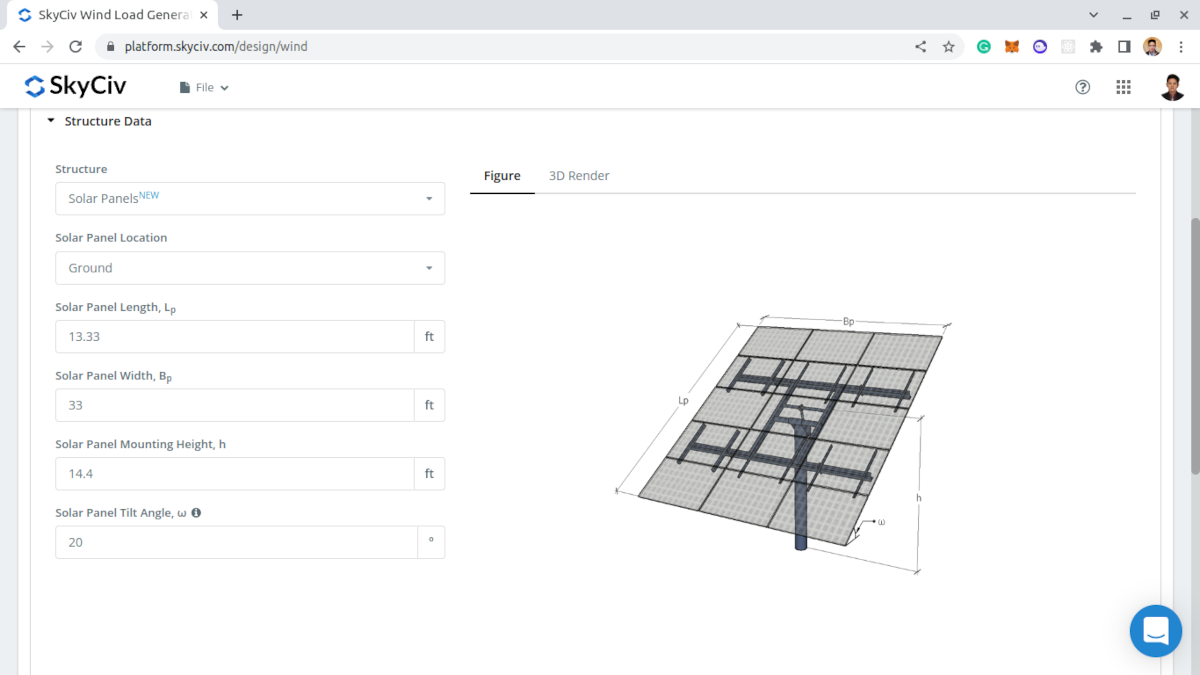Open a new browser tab
1200x675 pixels.
[x=237, y=15]
